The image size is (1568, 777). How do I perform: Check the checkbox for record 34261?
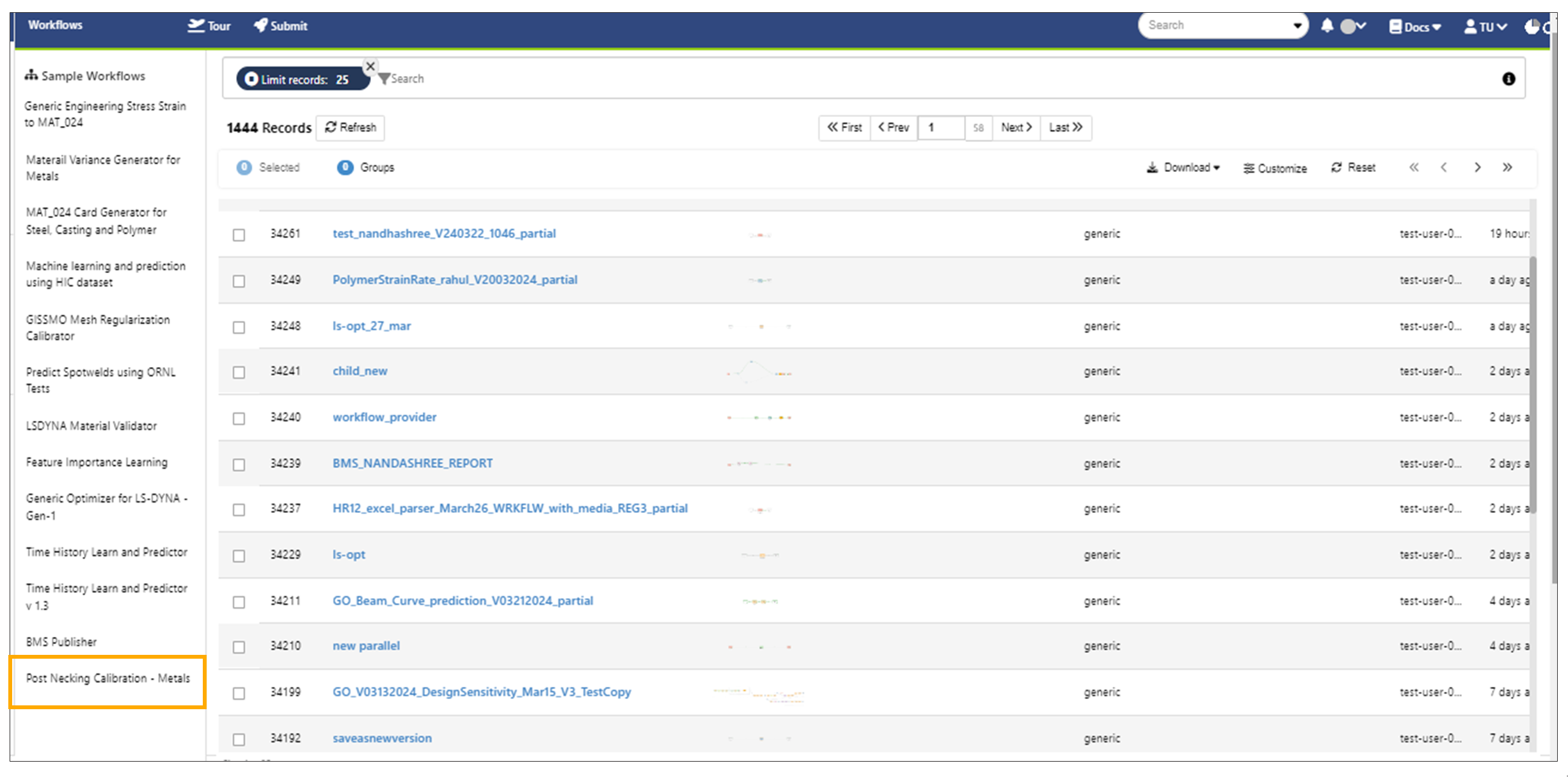tap(239, 235)
